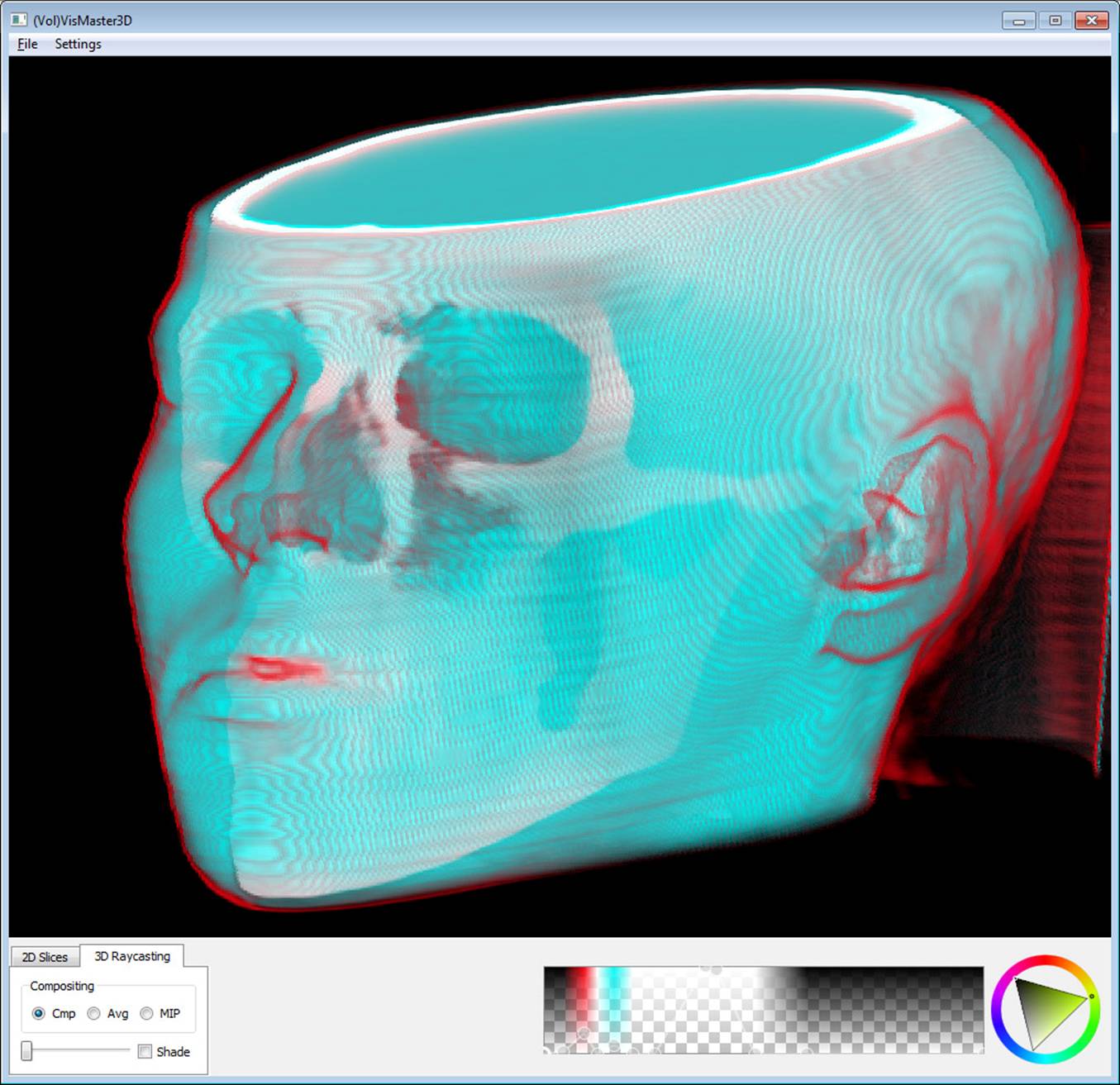Open the File menu
This screenshot has height=1085, width=1120.
point(26,44)
